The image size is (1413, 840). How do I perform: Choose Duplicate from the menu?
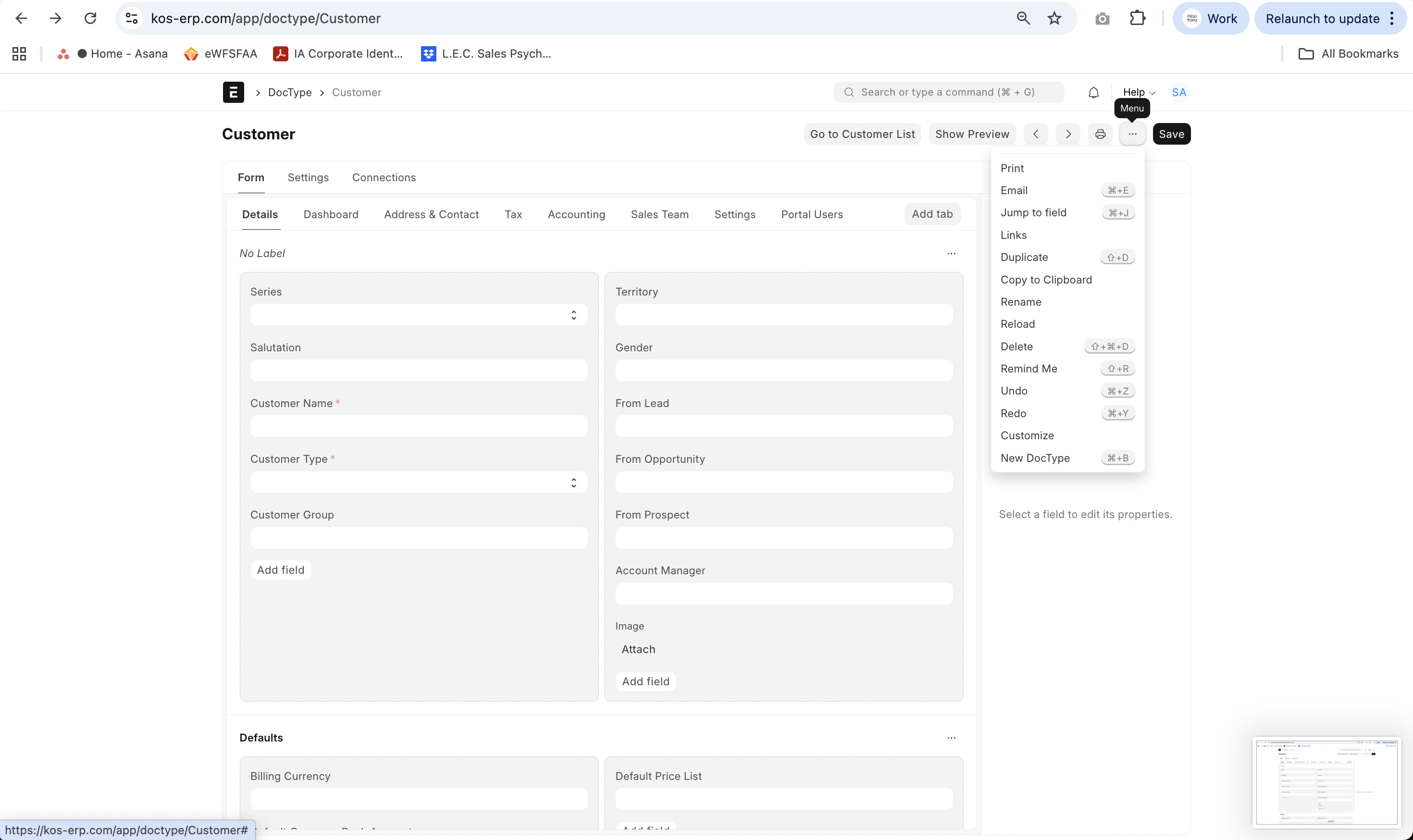coord(1024,257)
